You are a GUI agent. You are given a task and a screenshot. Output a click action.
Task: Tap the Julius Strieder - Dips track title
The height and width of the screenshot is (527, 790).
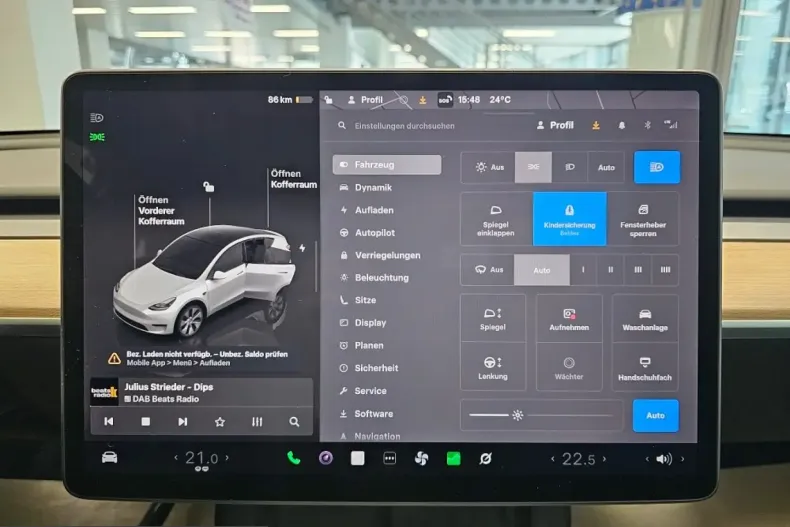coord(169,387)
